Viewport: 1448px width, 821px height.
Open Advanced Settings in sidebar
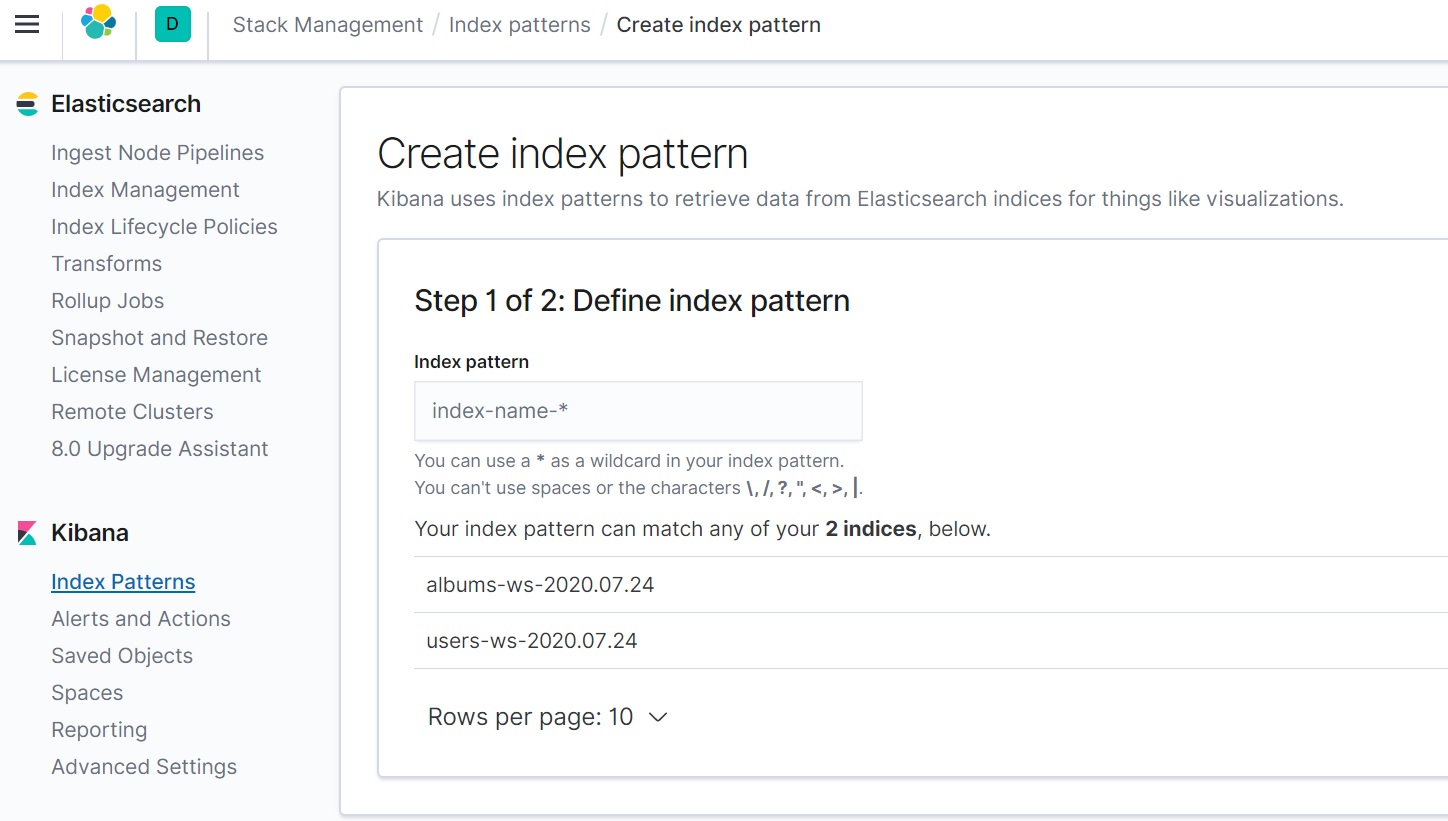(x=144, y=767)
